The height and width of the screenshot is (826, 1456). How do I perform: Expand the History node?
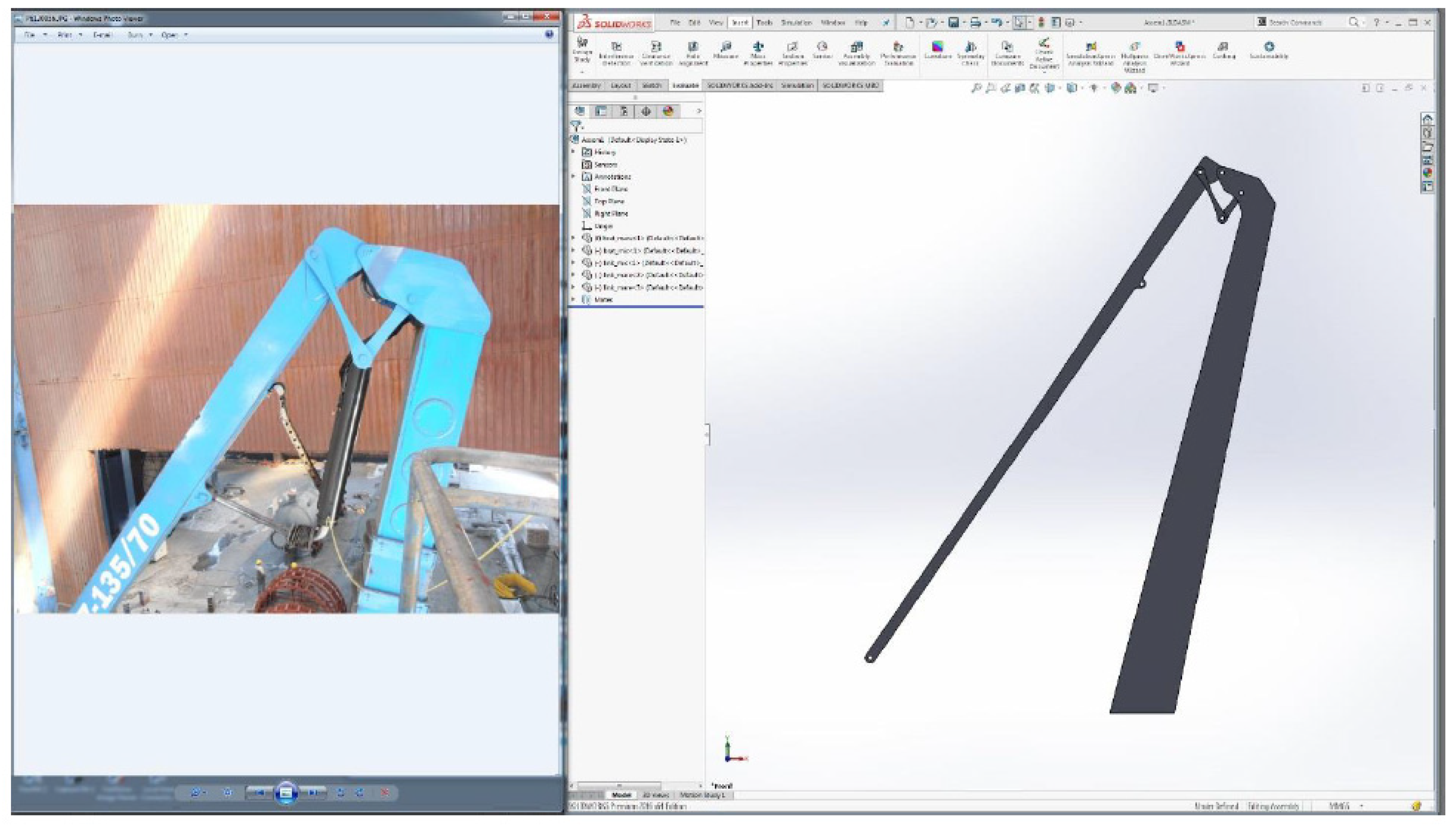coord(573,152)
